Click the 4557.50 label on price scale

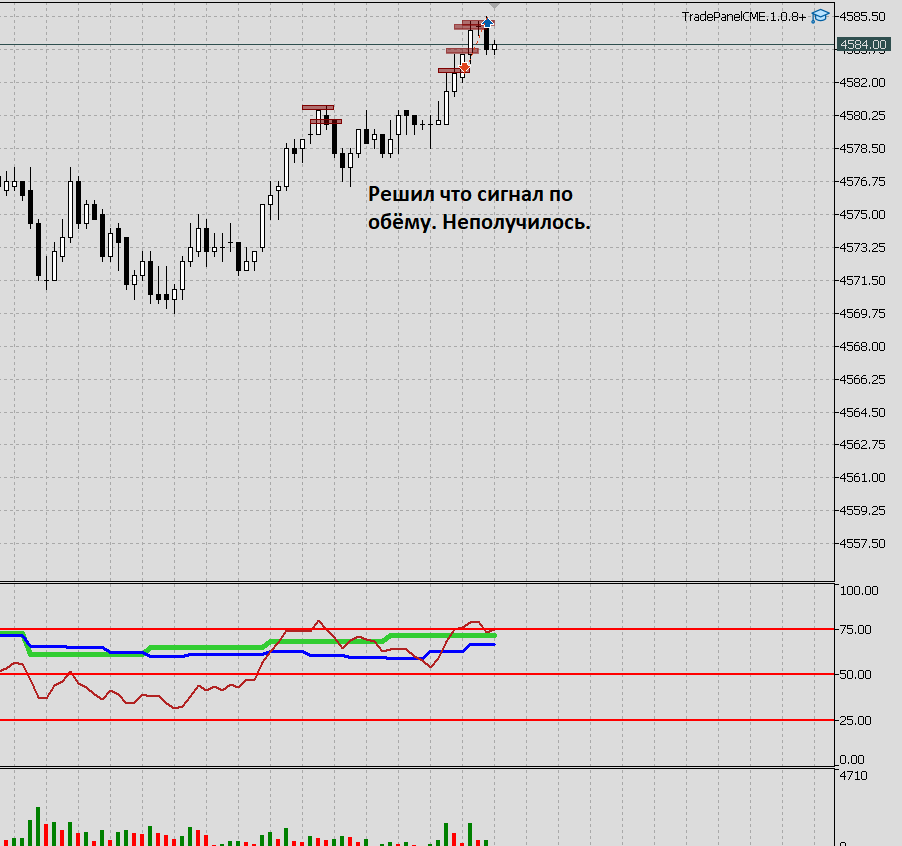(862, 543)
